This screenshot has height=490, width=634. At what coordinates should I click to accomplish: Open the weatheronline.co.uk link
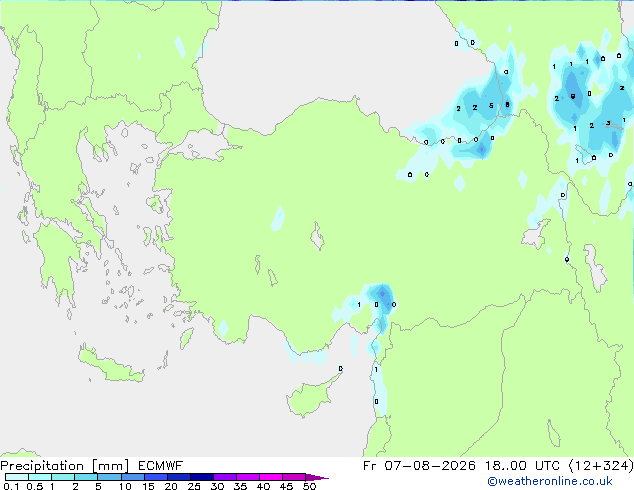pyautogui.click(x=550, y=481)
